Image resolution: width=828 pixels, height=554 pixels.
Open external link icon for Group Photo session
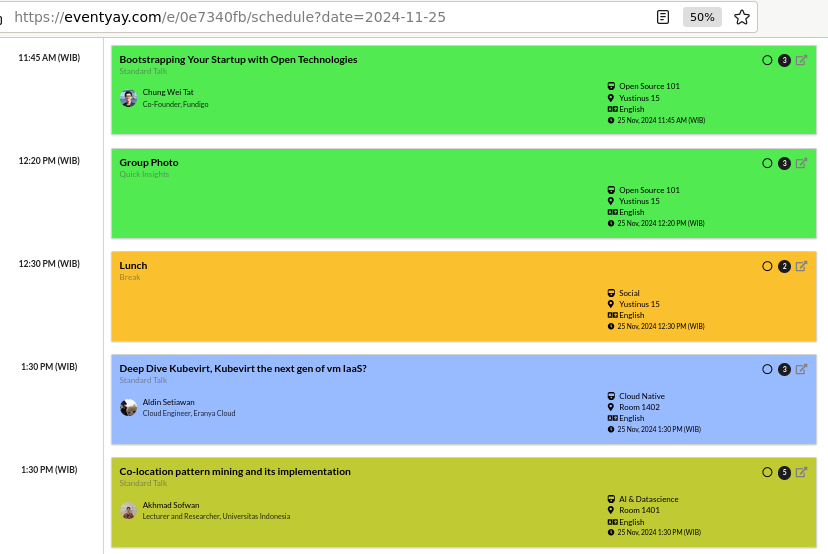coord(801,163)
